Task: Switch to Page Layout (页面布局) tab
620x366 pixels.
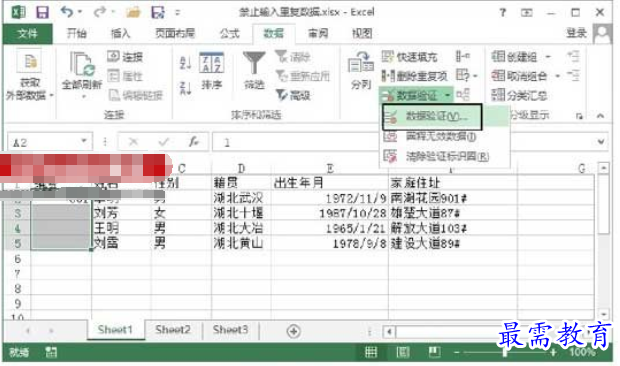Action: 175,34
